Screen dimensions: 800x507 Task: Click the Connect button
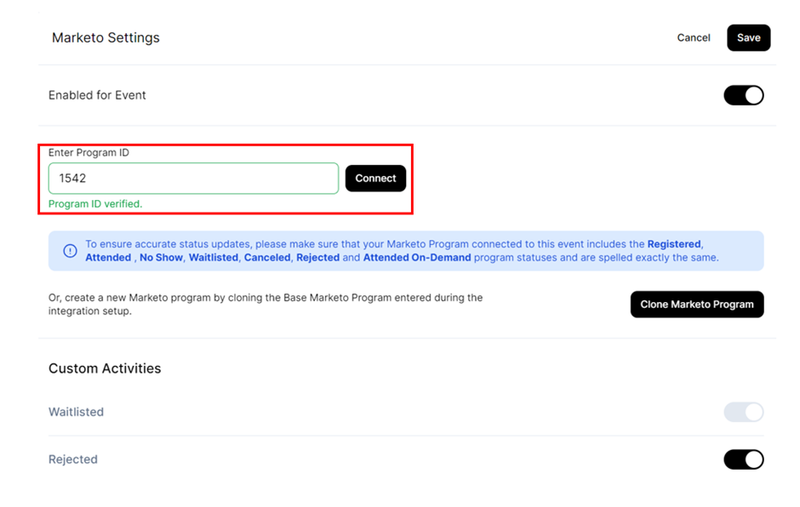click(x=376, y=179)
